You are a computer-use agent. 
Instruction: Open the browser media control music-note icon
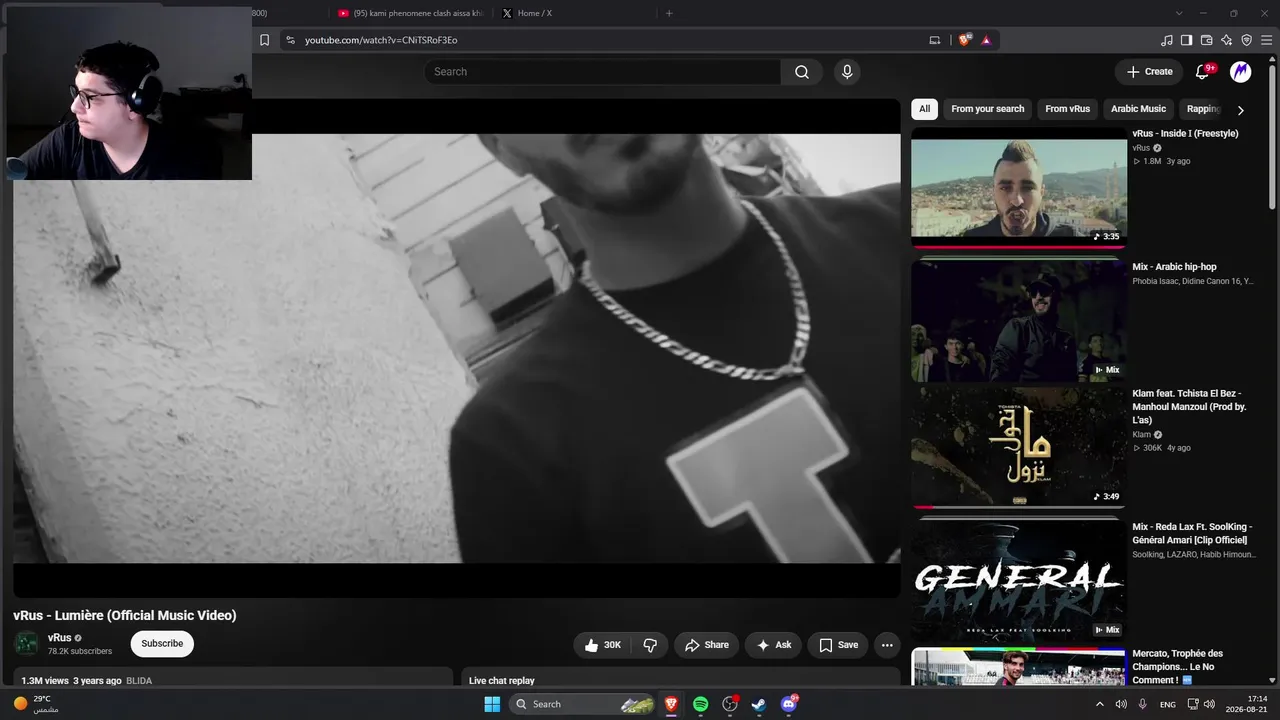point(1166,40)
